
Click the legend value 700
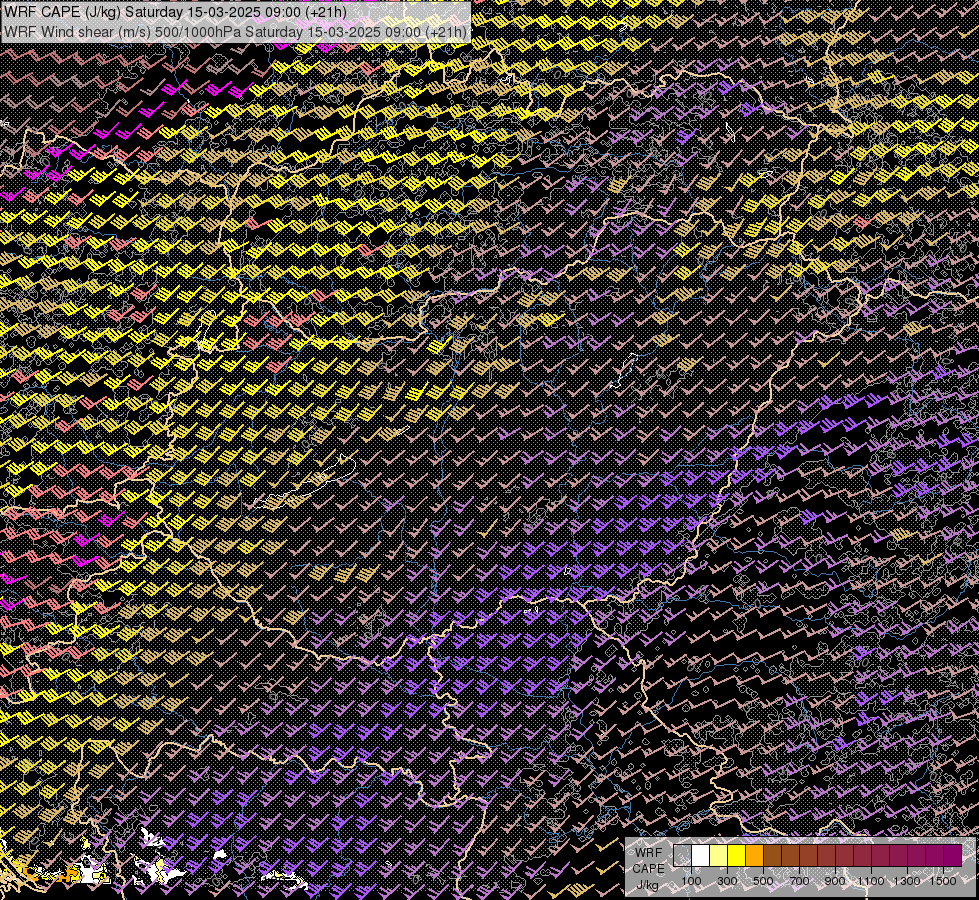pos(799,881)
